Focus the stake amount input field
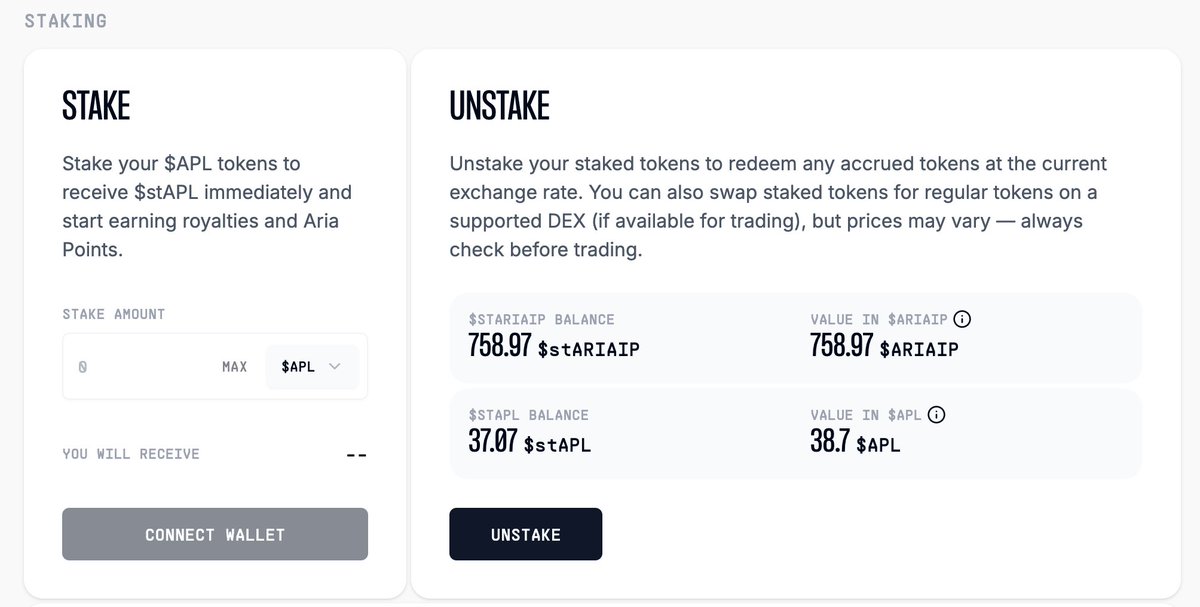 click(x=140, y=367)
